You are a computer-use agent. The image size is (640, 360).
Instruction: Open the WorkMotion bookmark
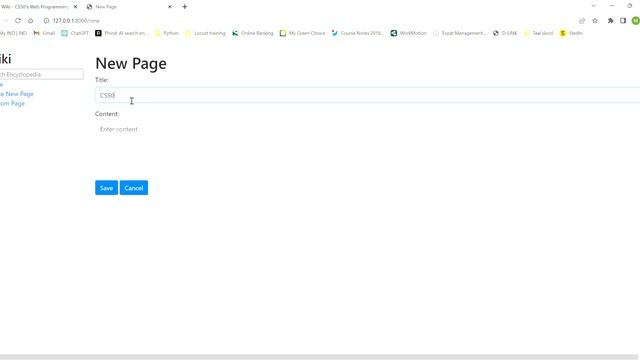pos(409,33)
